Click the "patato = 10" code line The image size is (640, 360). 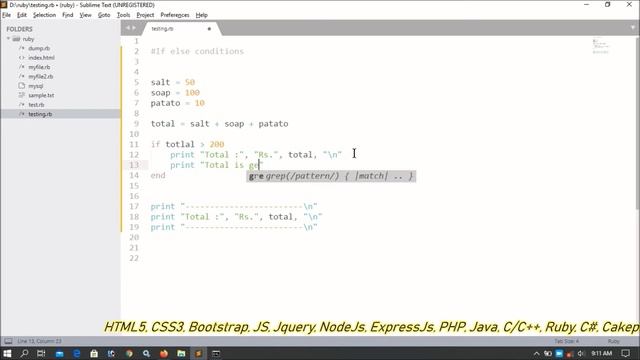click(x=178, y=103)
